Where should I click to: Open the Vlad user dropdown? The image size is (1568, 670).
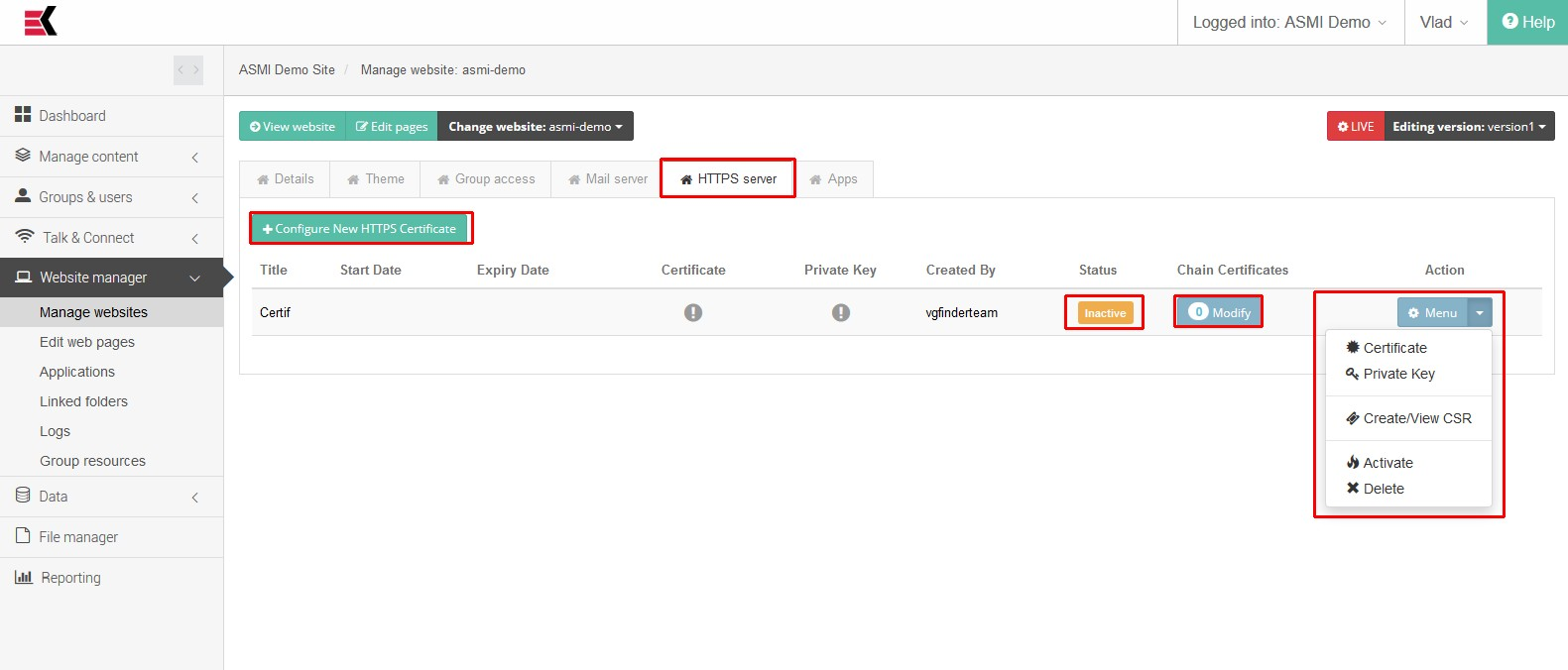point(1445,22)
